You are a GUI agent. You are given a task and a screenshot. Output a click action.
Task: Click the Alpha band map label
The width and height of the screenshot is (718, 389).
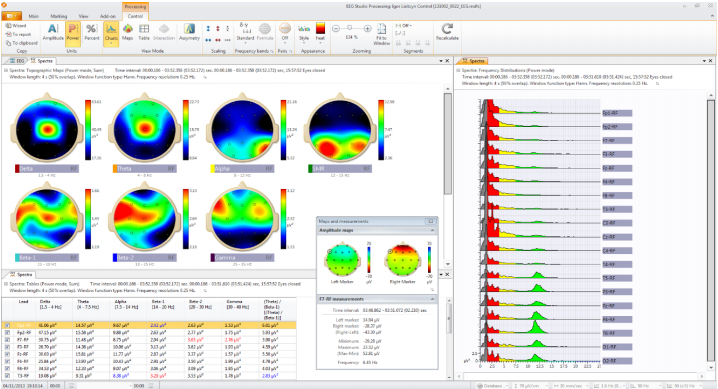pyautogui.click(x=242, y=169)
